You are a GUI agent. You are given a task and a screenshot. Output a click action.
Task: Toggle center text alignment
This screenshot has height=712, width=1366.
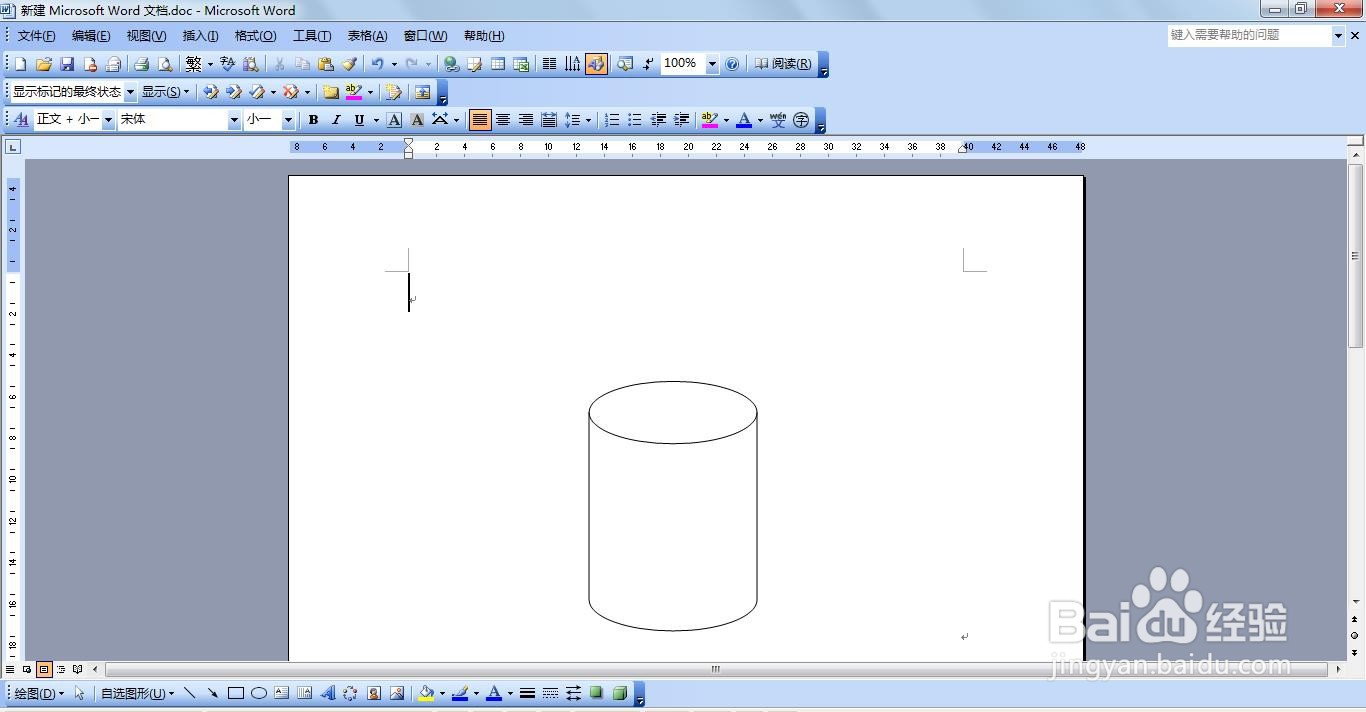(503, 120)
